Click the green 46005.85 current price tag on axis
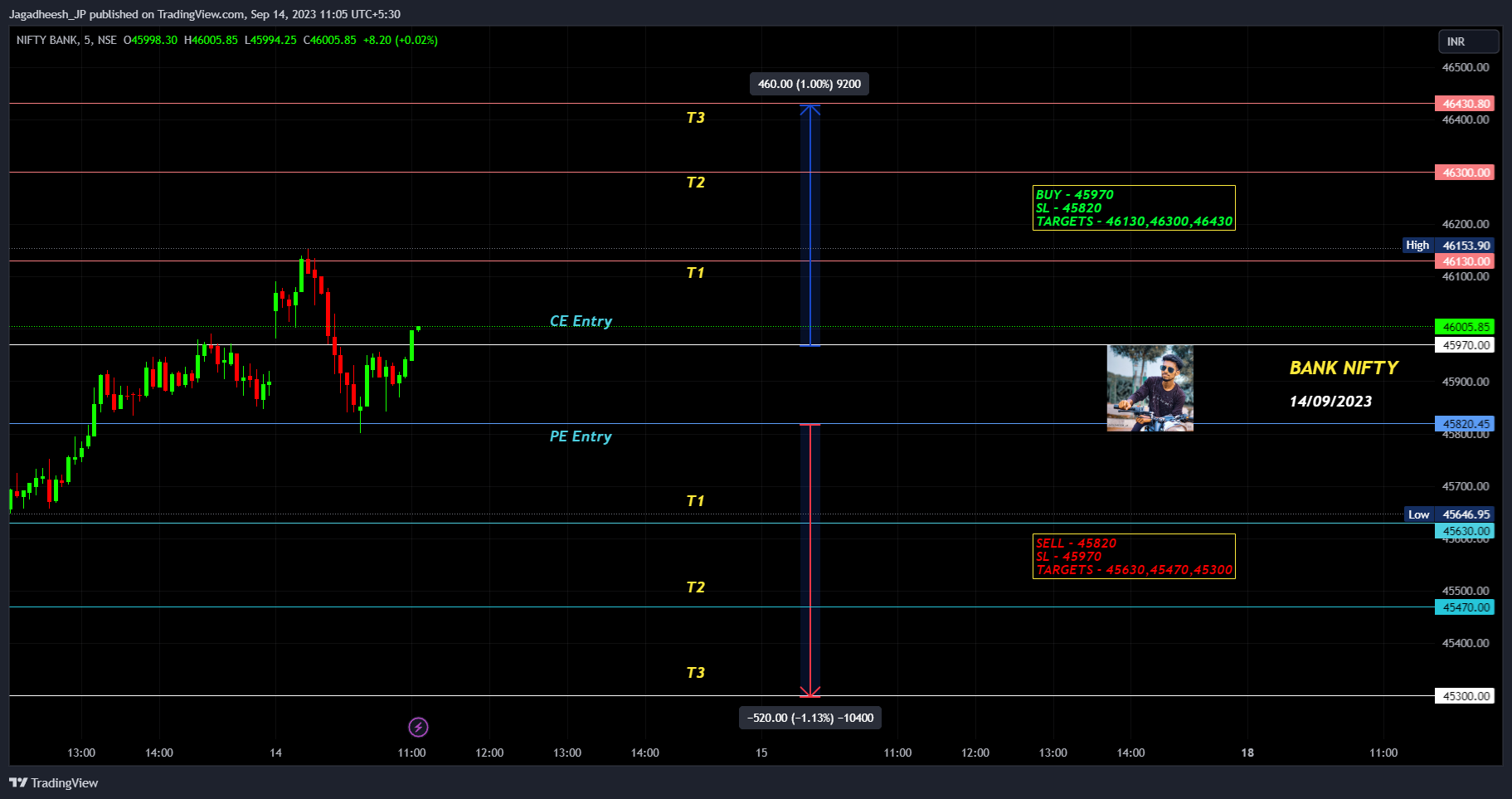The height and width of the screenshot is (799, 1512). click(1465, 327)
